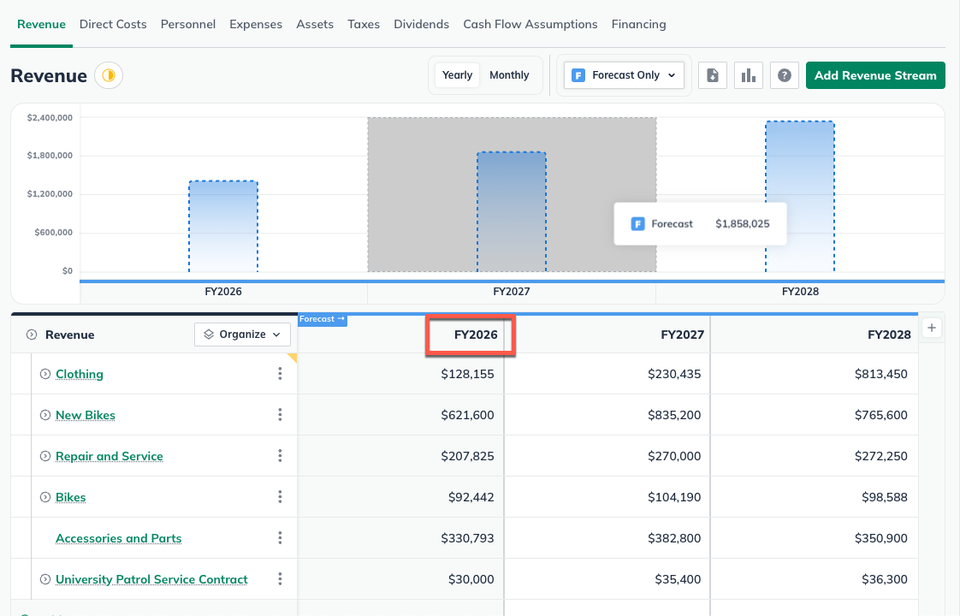Image resolution: width=960 pixels, height=616 pixels.
Task: Click the Add Revenue Stream button
Action: click(876, 75)
